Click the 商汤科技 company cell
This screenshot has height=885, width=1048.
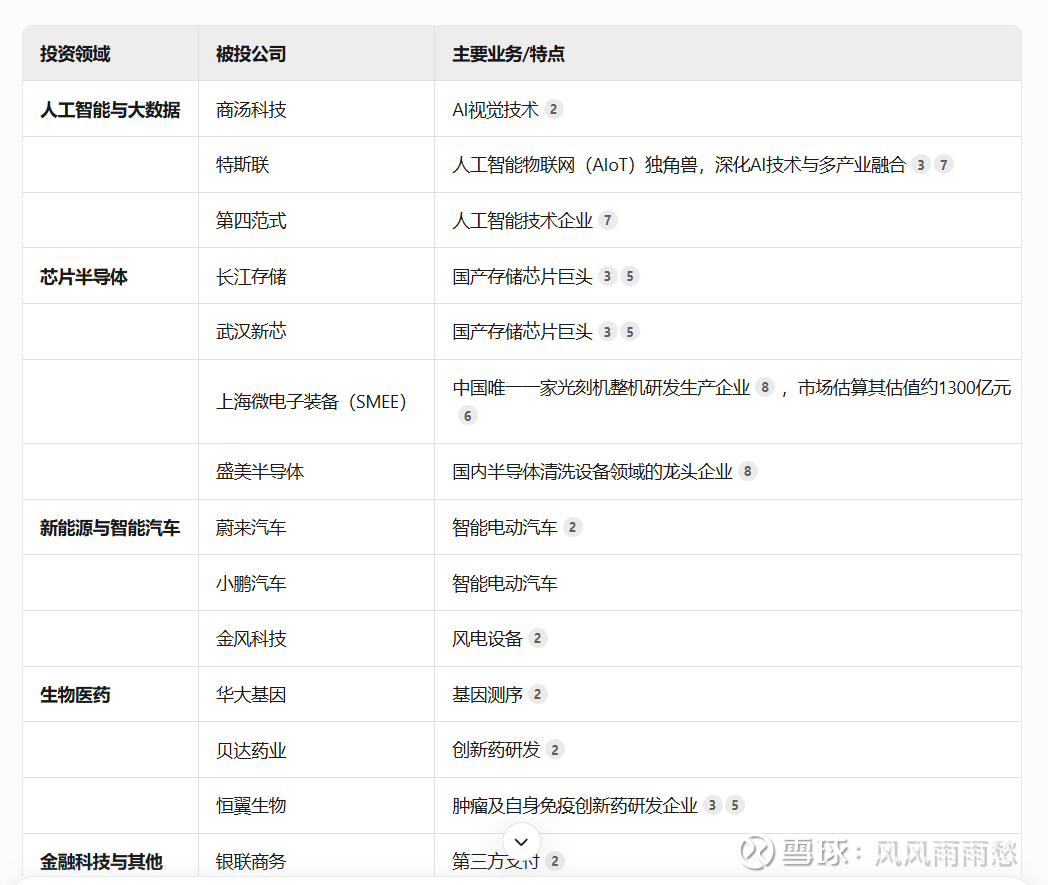(316, 109)
